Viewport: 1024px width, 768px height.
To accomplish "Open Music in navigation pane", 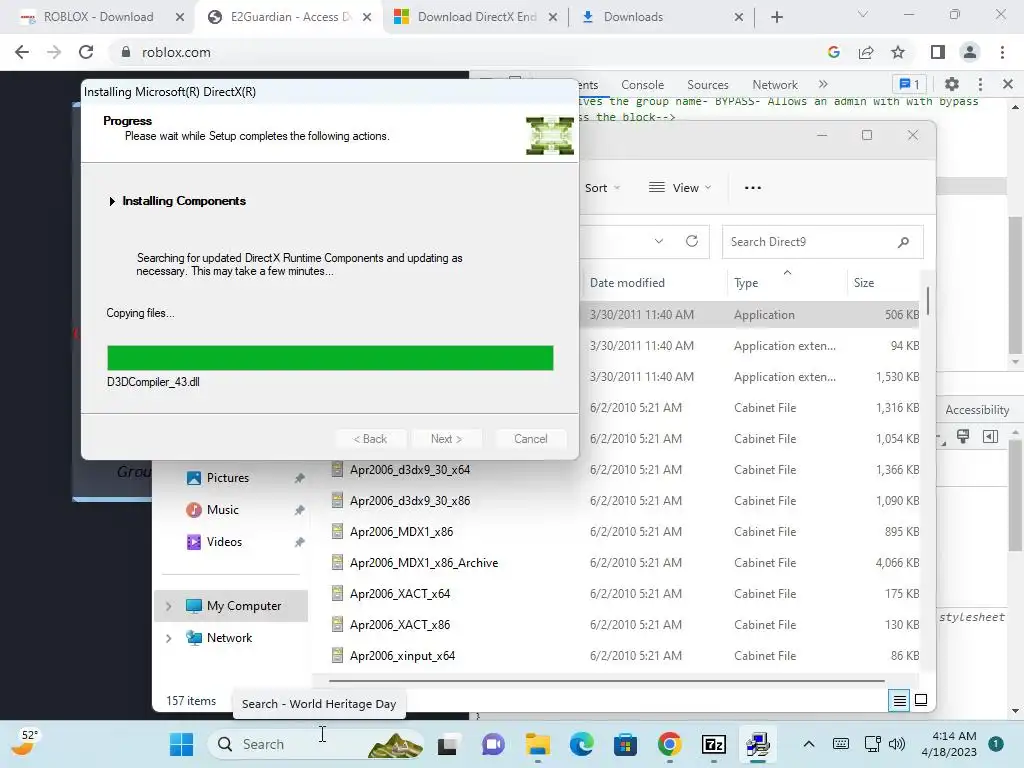I will tap(223, 510).
